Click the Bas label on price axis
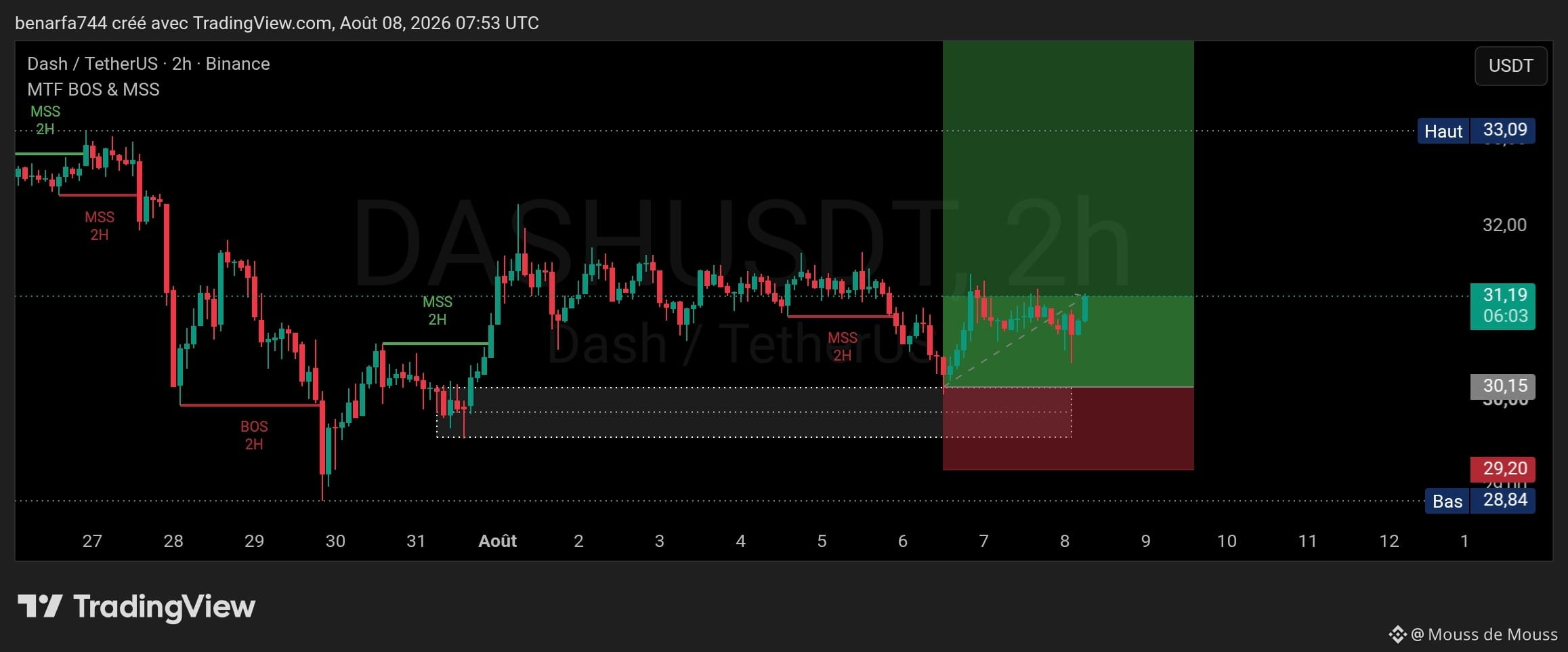Screen dimensions: 1568x652 [1447, 502]
